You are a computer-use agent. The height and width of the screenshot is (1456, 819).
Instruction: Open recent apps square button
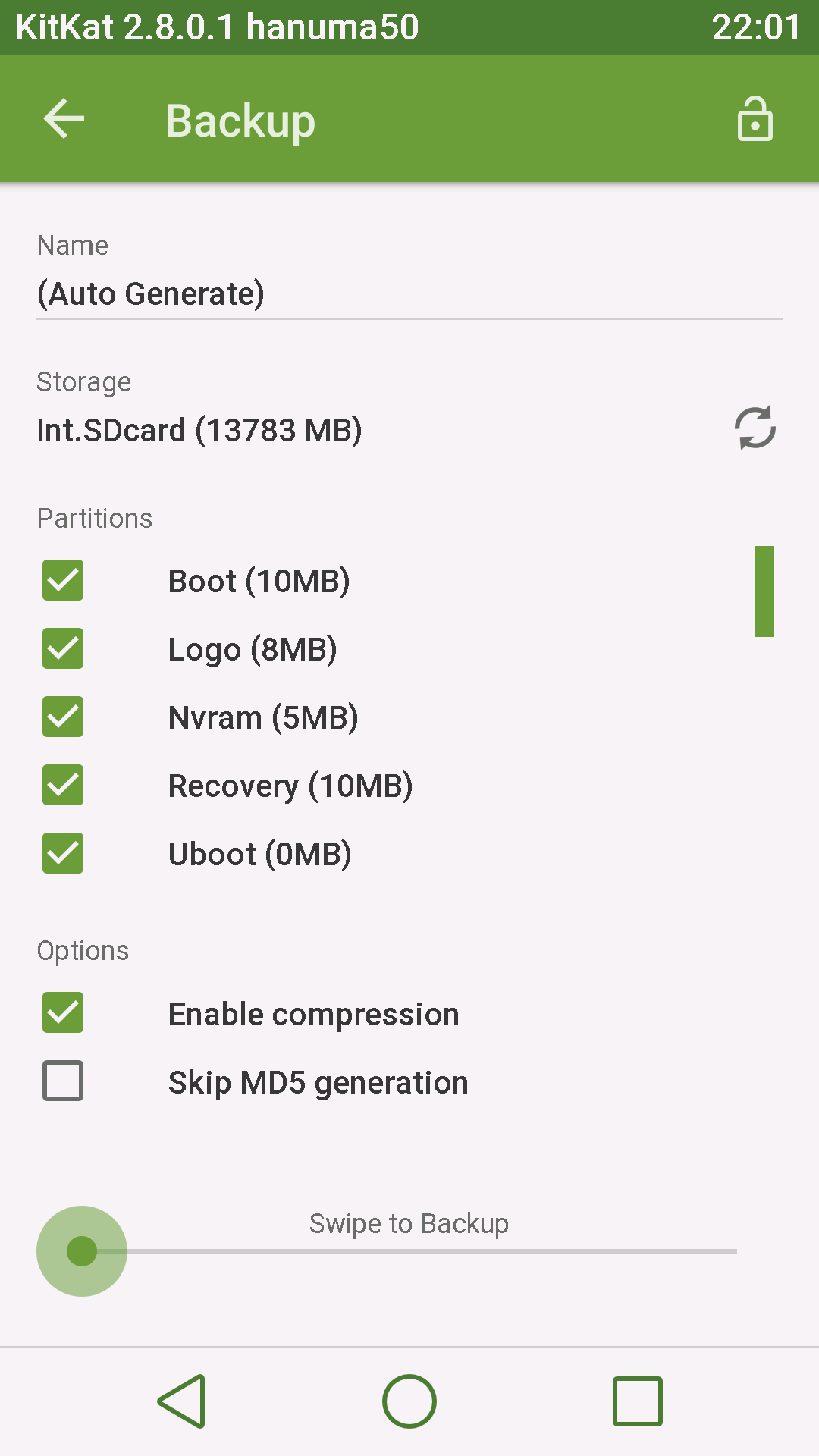(x=637, y=1401)
